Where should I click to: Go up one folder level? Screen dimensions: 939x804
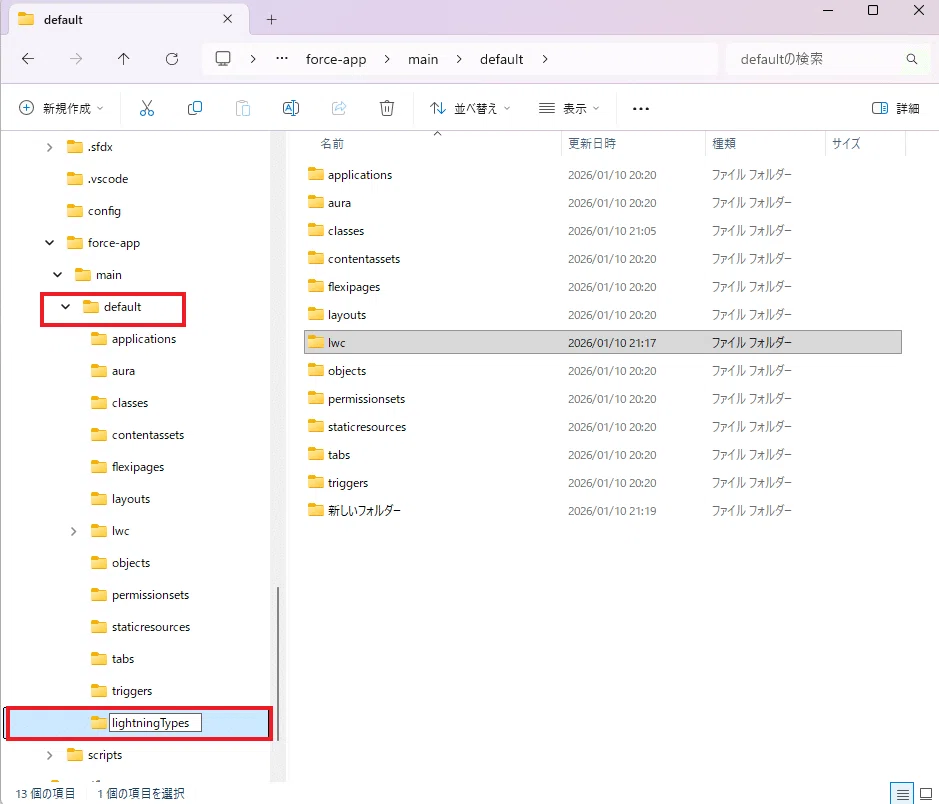[x=123, y=59]
